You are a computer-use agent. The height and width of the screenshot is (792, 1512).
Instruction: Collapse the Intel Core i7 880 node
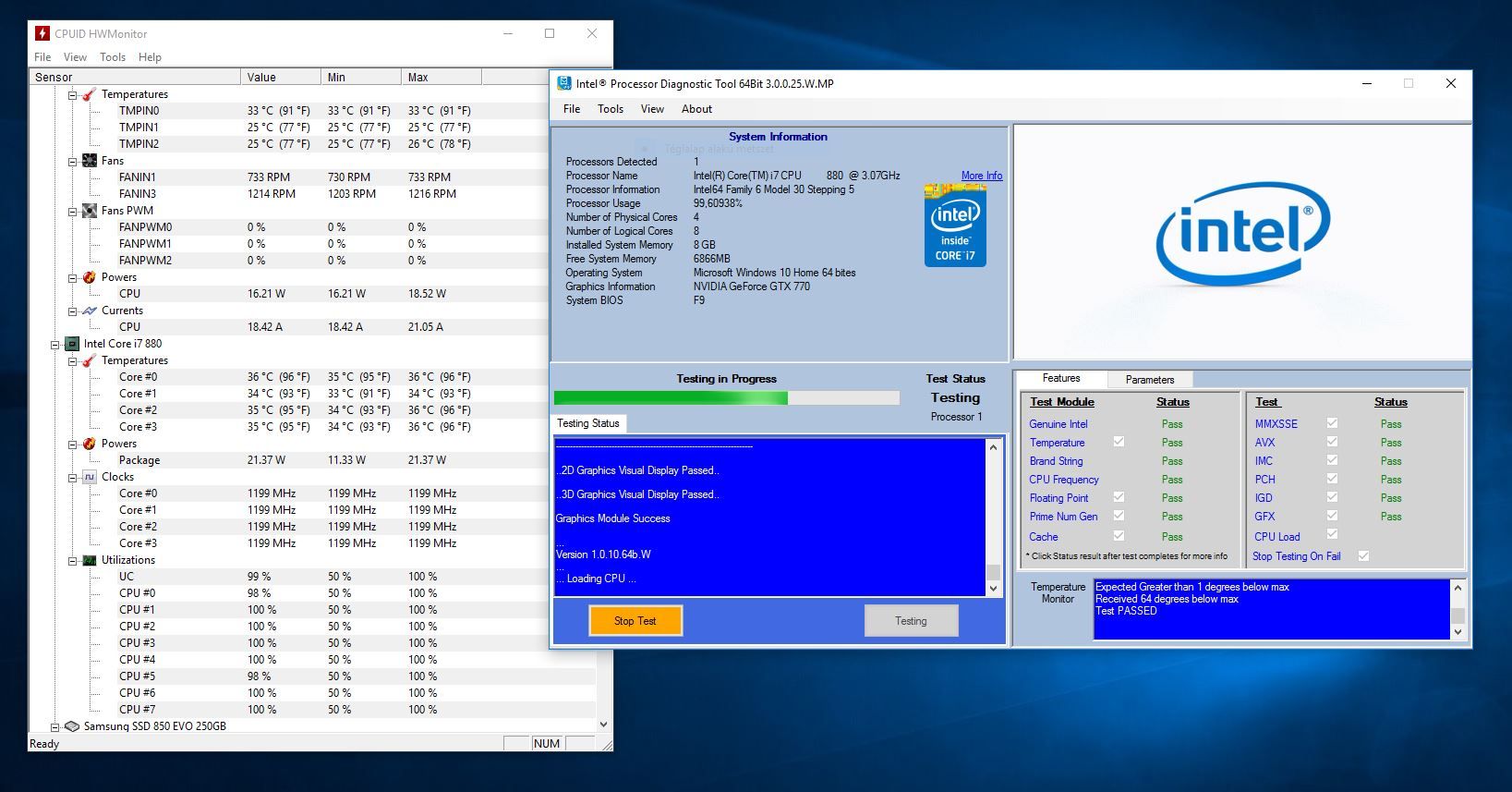(55, 344)
